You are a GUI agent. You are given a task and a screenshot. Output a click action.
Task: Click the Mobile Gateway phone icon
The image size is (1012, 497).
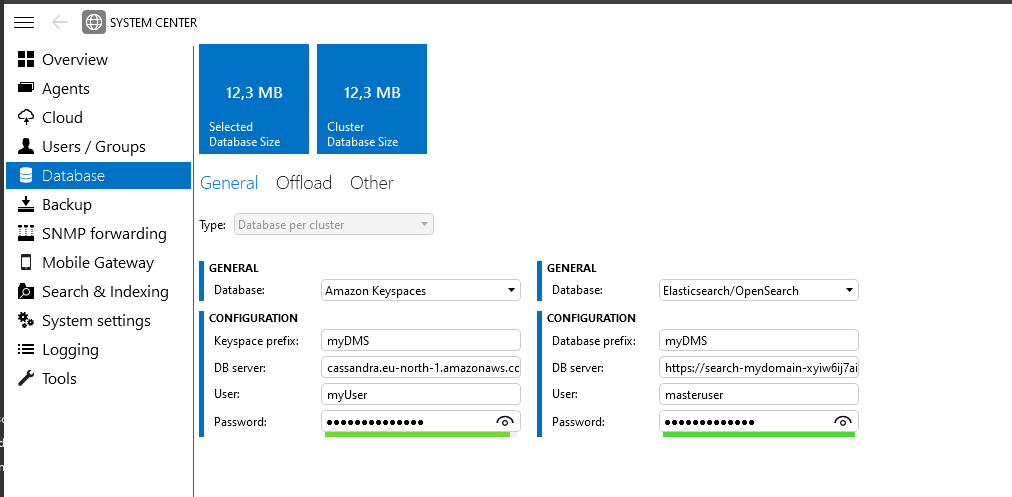26,263
